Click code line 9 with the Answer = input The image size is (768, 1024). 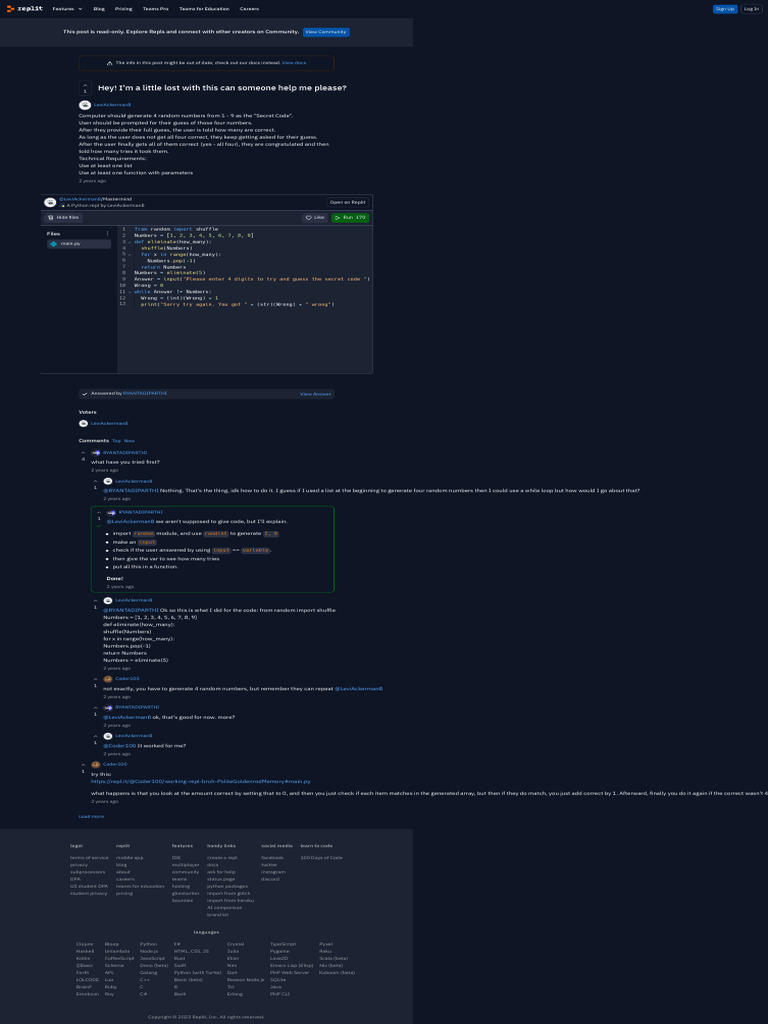[x=252, y=279]
